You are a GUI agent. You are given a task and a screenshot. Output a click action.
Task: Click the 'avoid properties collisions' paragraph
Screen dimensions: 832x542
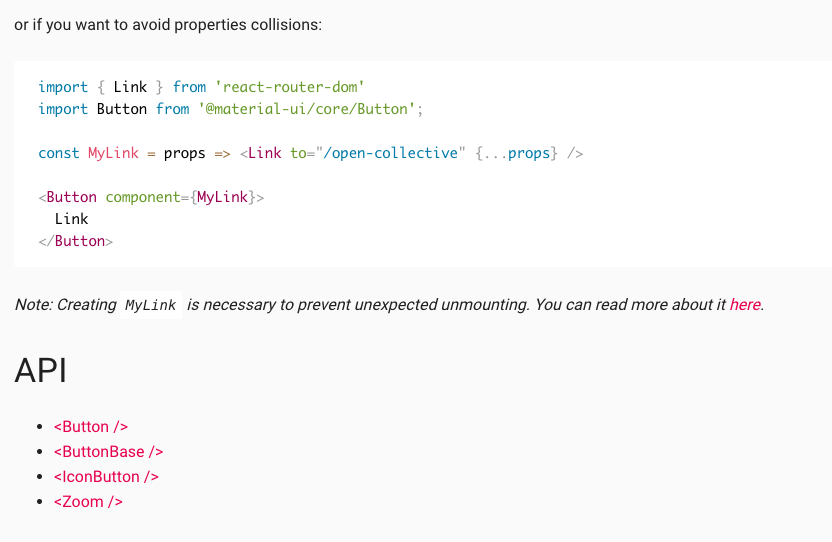coord(168,24)
